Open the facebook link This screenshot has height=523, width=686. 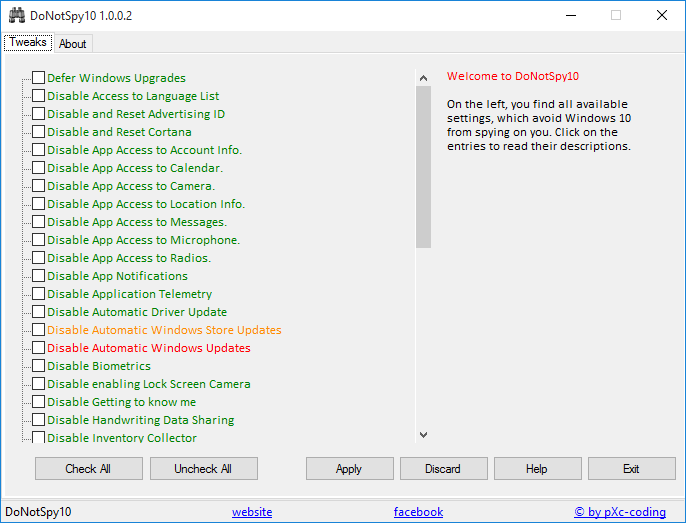pos(418,512)
